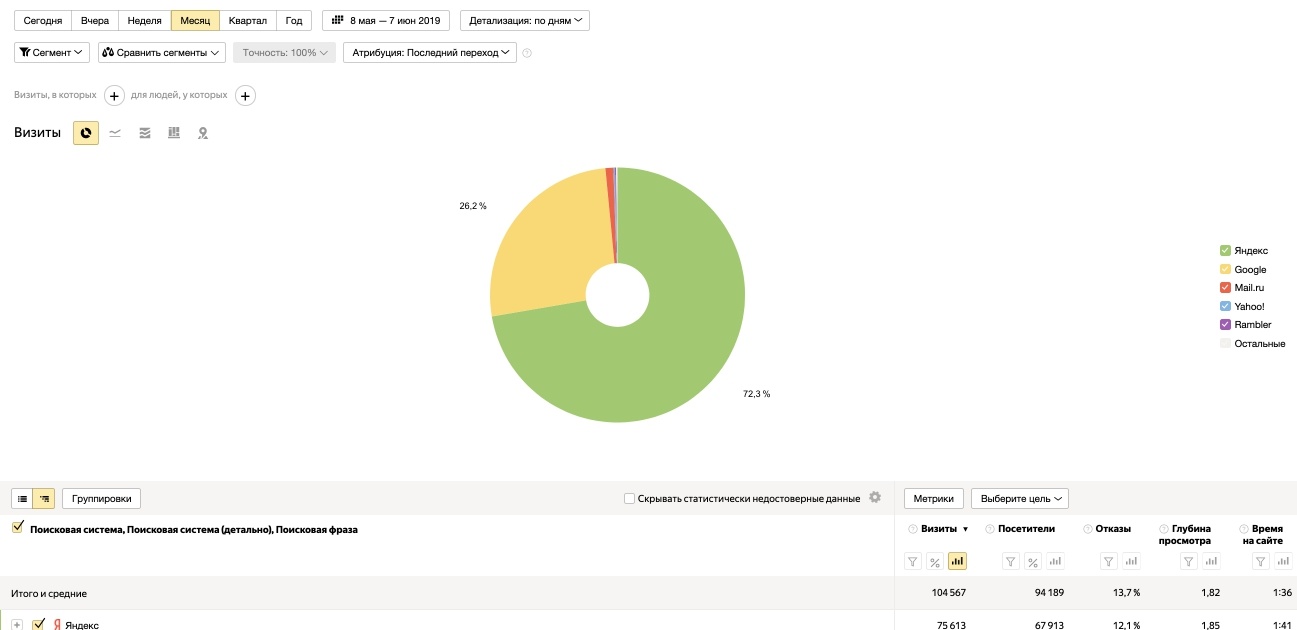Open table settings gear icon
This screenshot has height=630, width=1297.
coord(875,497)
